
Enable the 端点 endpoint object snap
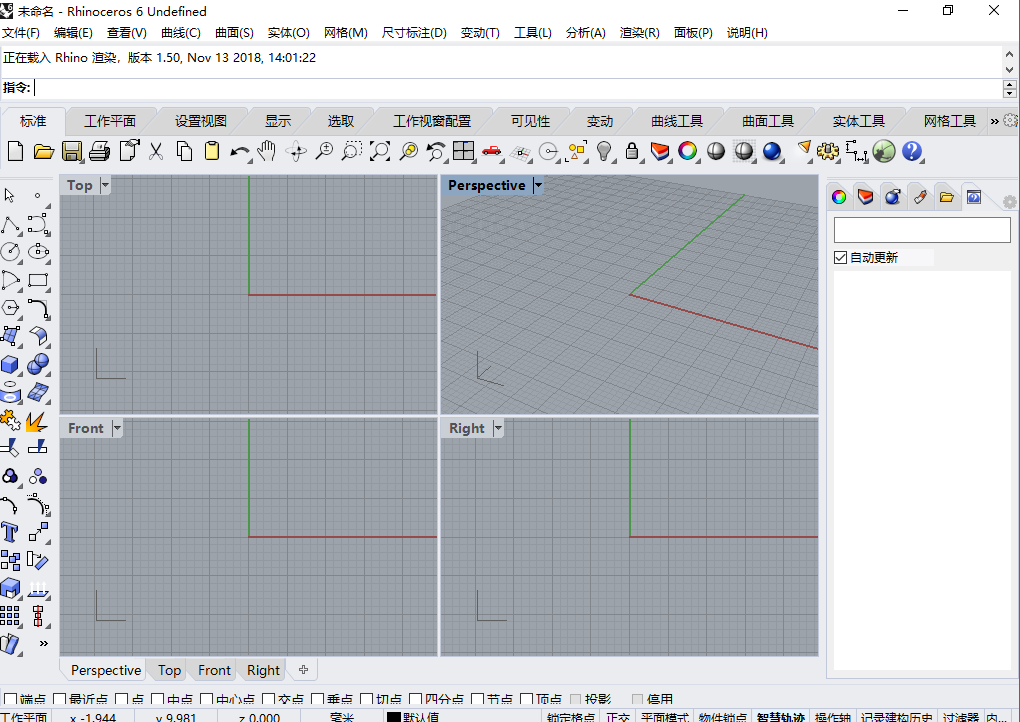click(x=8, y=700)
